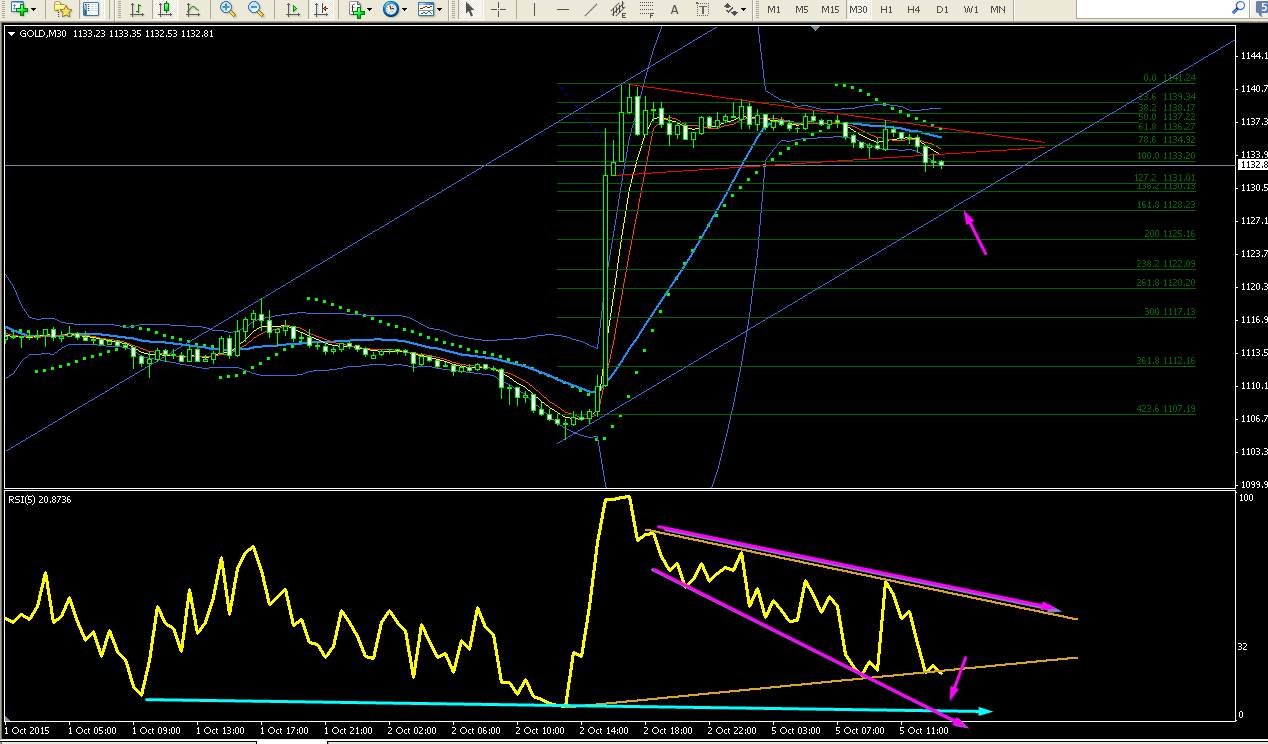Select the Crosshair tool
The image size is (1268, 744).
point(497,9)
